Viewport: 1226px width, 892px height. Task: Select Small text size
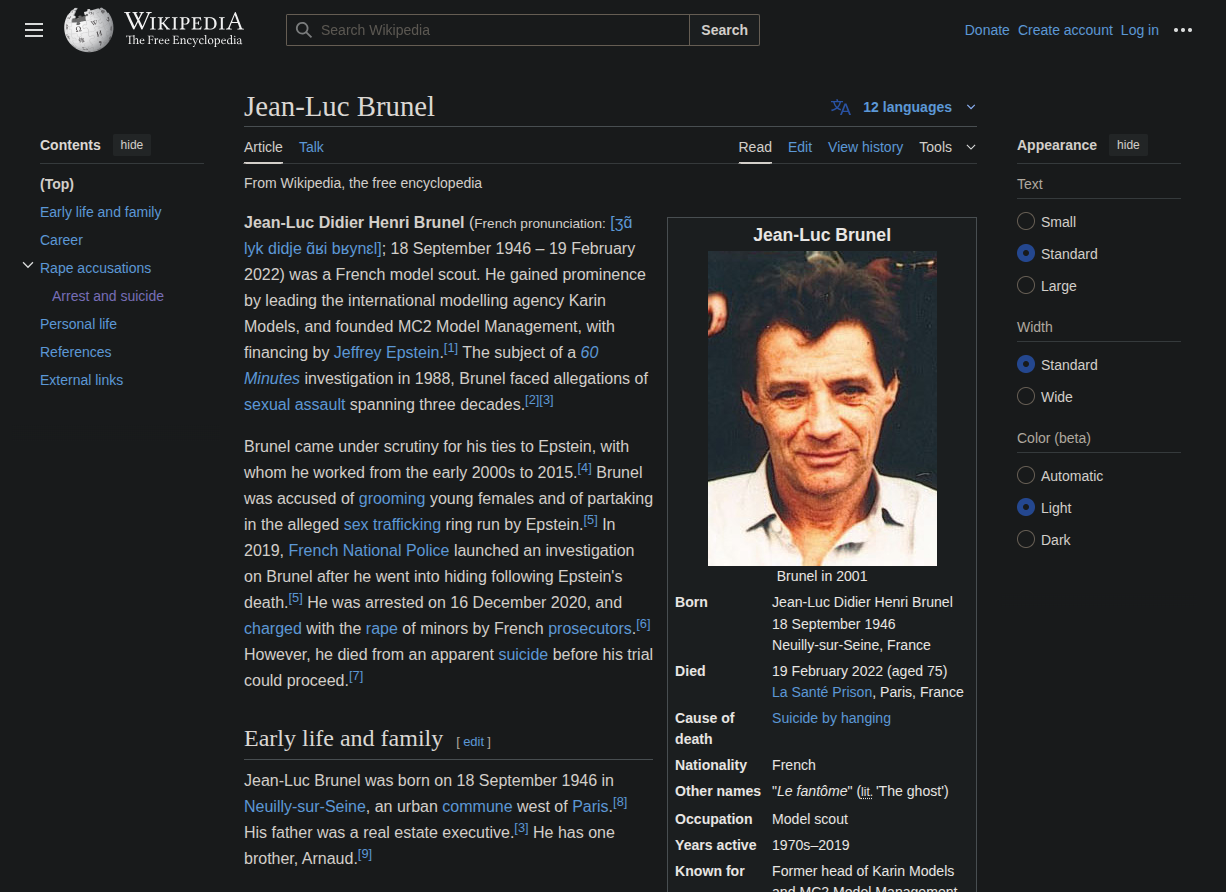pyautogui.click(x=1026, y=222)
